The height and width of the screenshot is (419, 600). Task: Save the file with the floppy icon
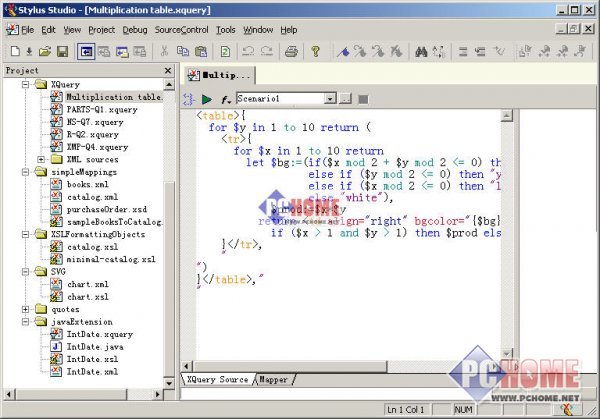coord(62,51)
